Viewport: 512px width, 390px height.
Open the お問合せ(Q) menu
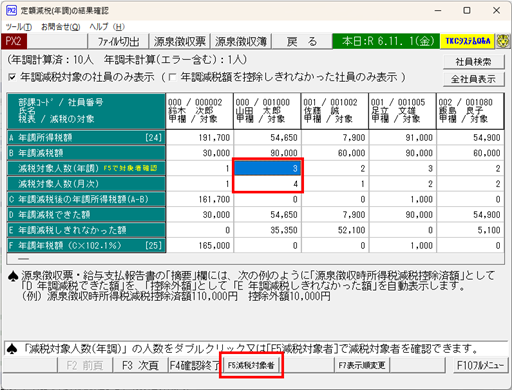click(x=60, y=27)
